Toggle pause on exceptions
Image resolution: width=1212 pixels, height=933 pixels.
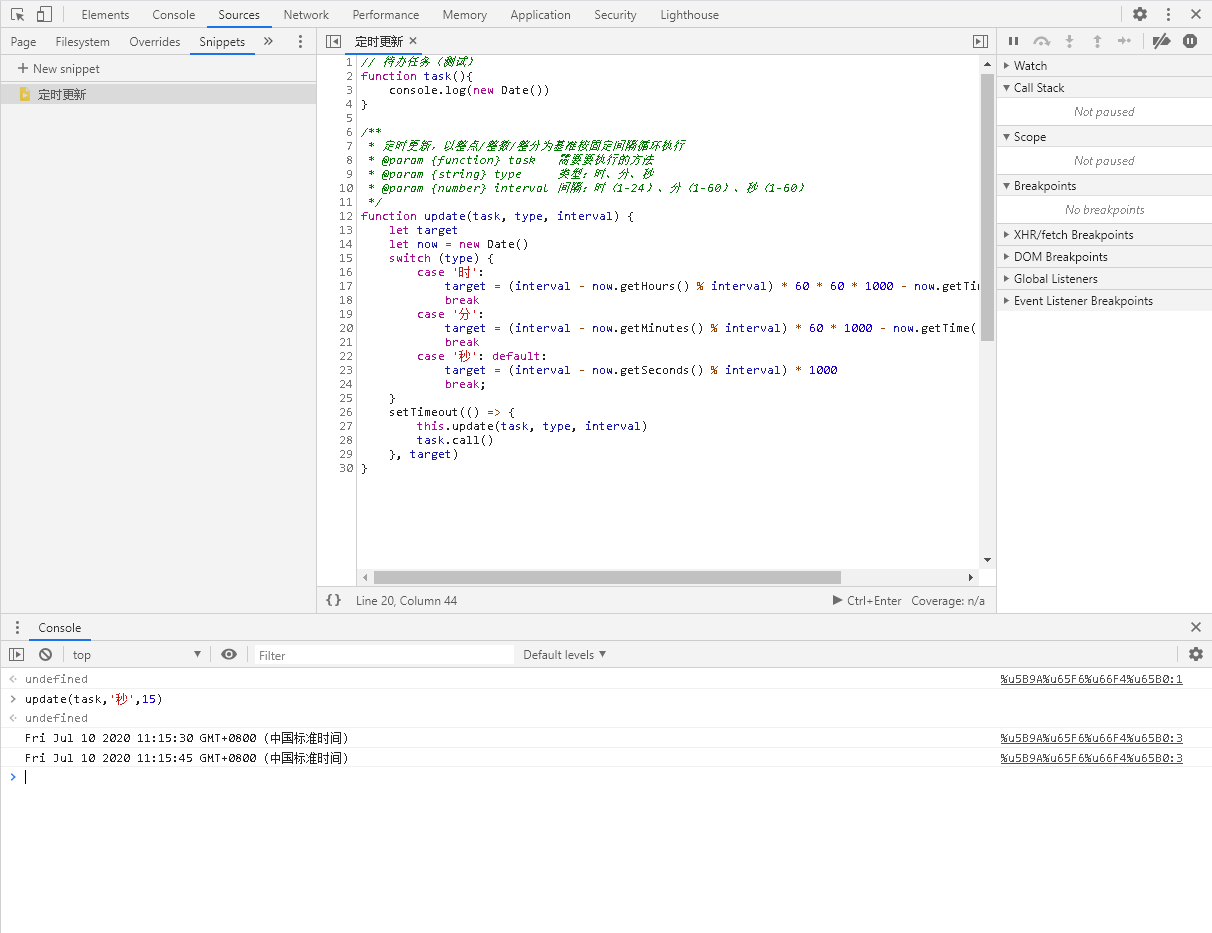1190,41
